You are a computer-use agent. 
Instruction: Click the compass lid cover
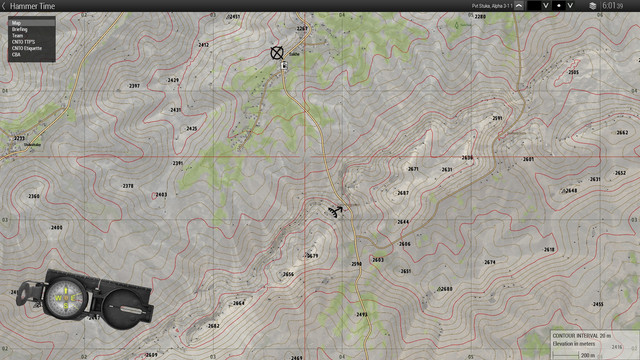click(x=126, y=309)
